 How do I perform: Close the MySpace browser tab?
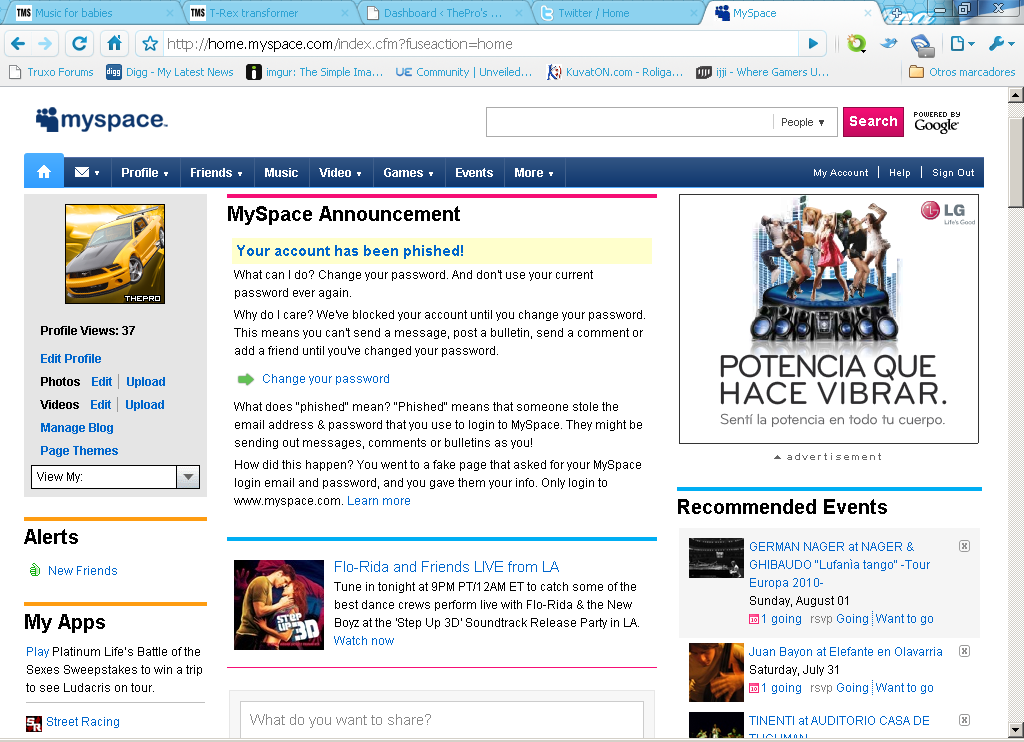(868, 13)
